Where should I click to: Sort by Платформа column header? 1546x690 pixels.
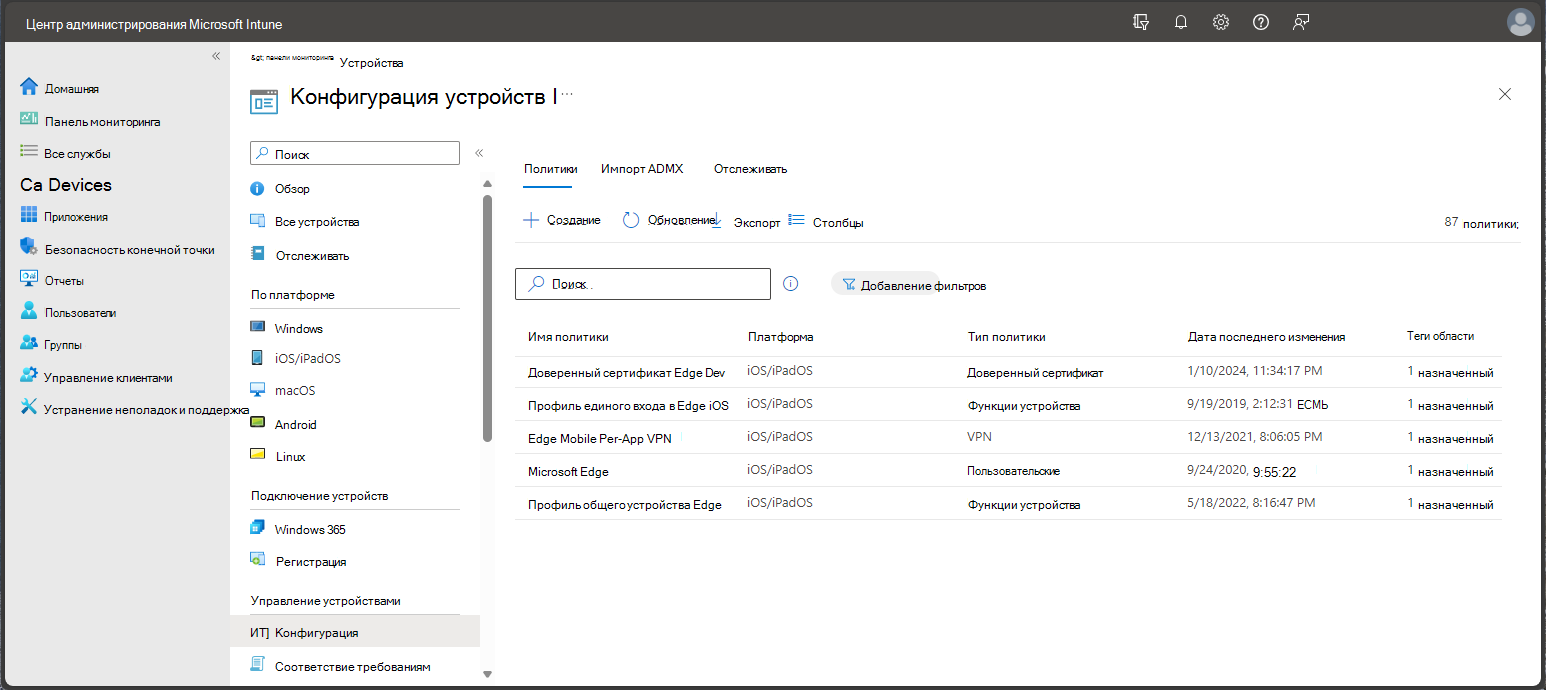(780, 337)
